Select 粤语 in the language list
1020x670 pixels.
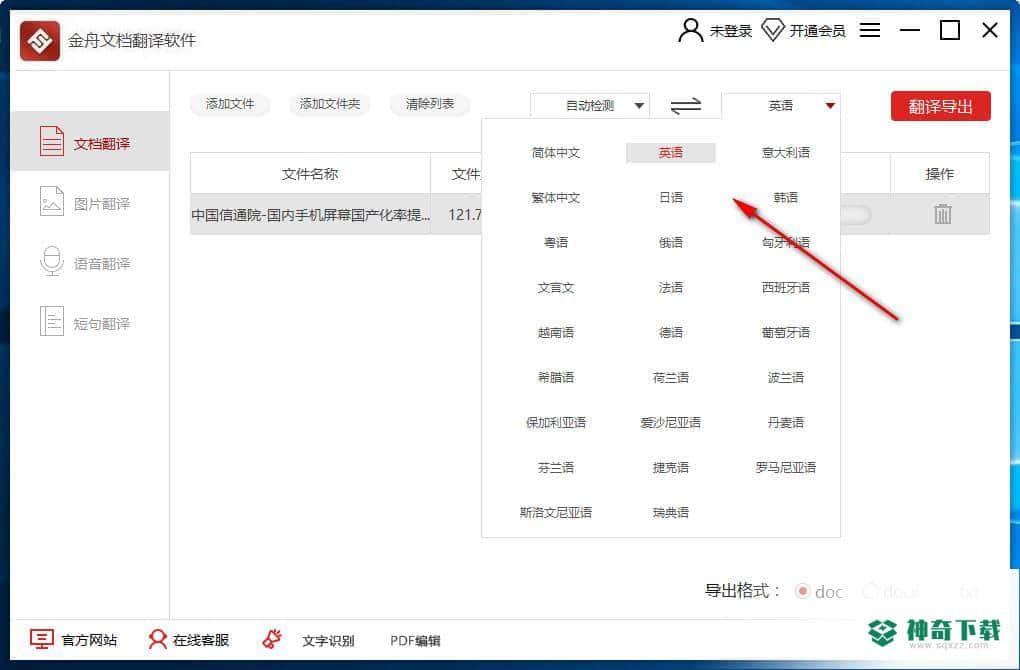pos(556,243)
